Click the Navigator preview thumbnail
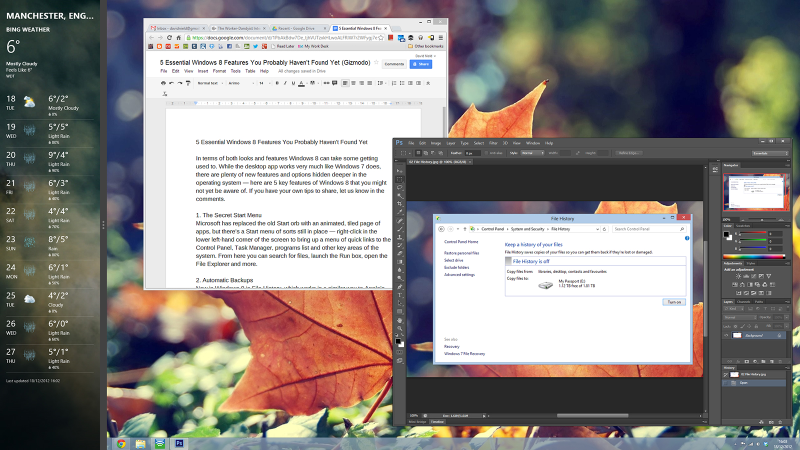This screenshot has height=450, width=800. (755, 192)
